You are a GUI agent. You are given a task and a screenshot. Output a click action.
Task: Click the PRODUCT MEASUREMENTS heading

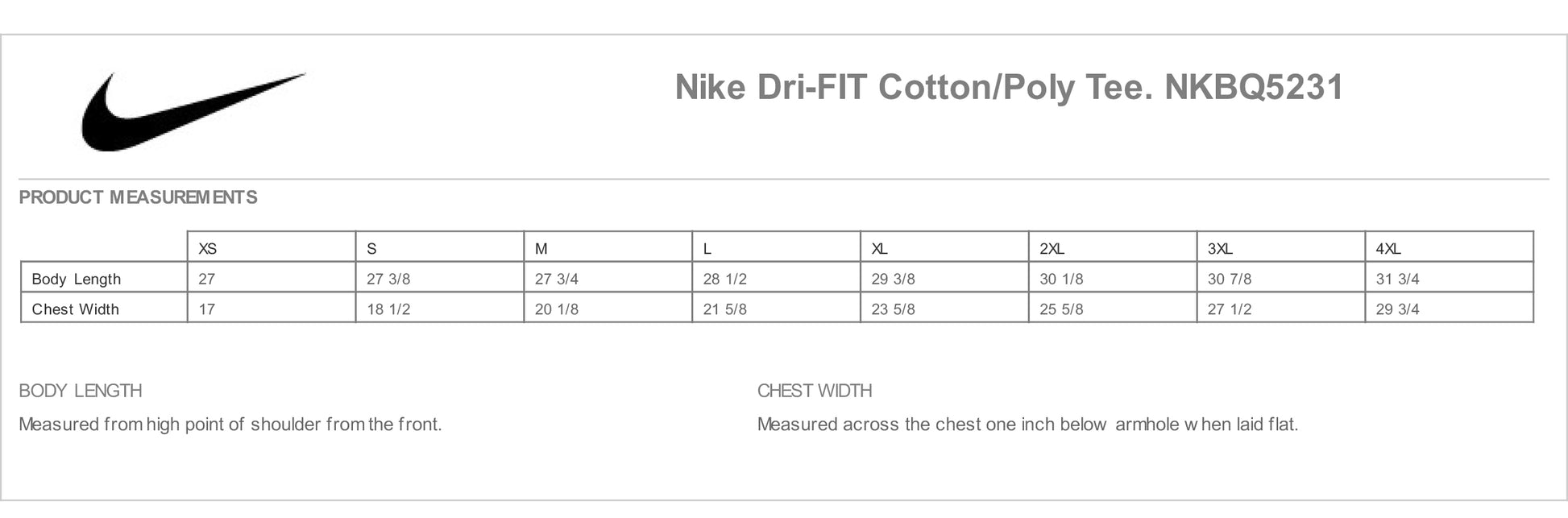138,197
